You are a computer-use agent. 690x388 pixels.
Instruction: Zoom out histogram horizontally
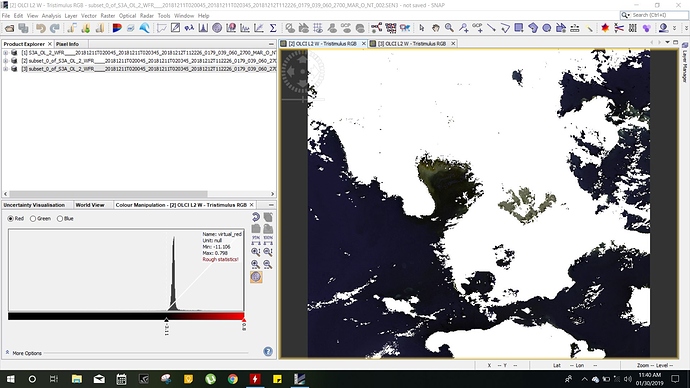coord(268,264)
